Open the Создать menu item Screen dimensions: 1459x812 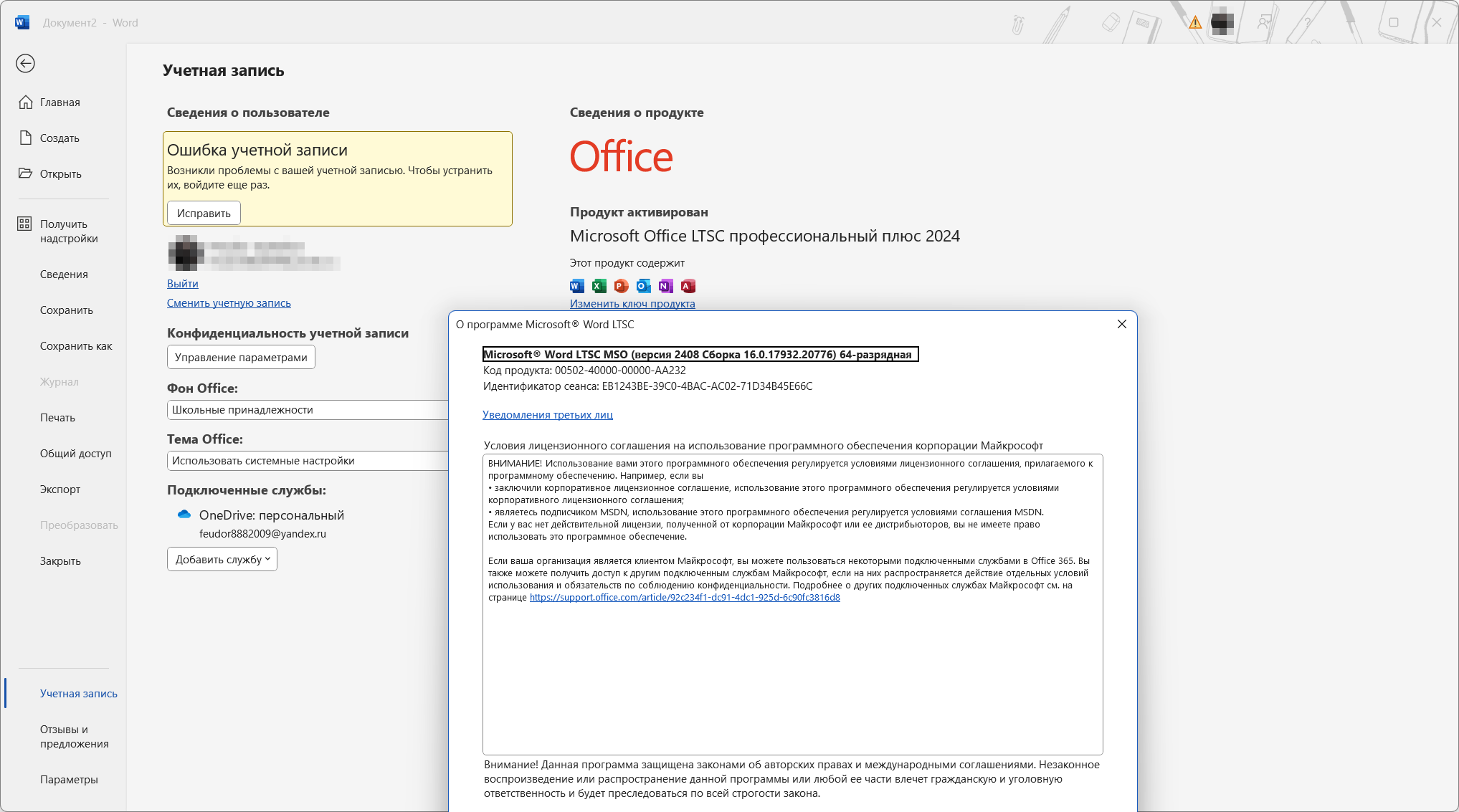tap(60, 138)
